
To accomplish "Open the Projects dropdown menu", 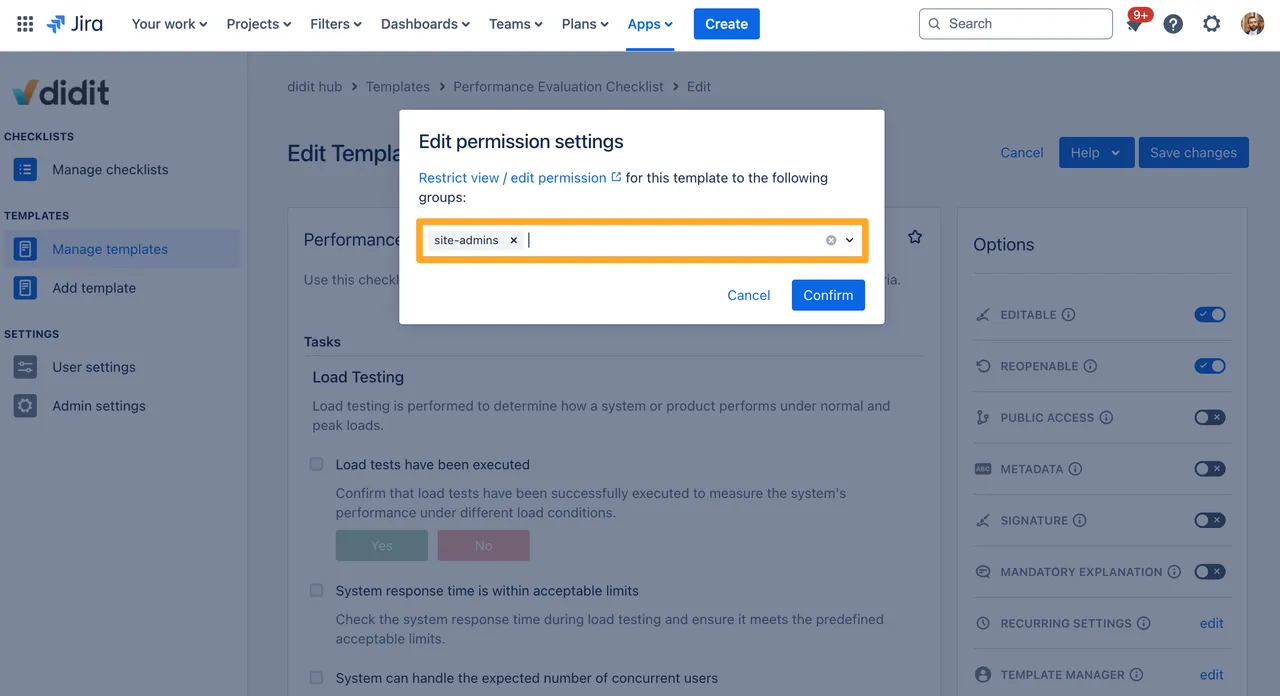I will (x=258, y=24).
